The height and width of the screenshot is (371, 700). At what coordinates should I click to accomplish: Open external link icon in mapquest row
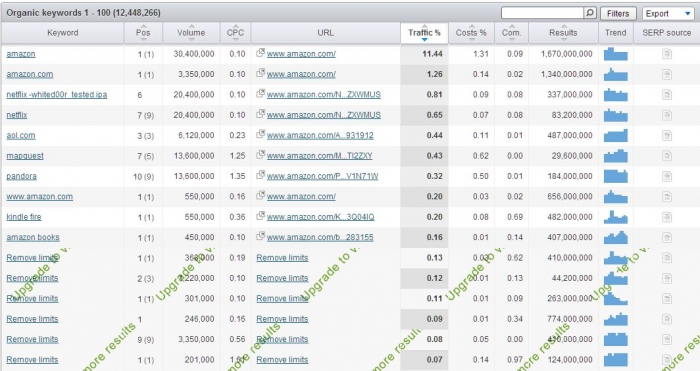pyautogui.click(x=260, y=155)
